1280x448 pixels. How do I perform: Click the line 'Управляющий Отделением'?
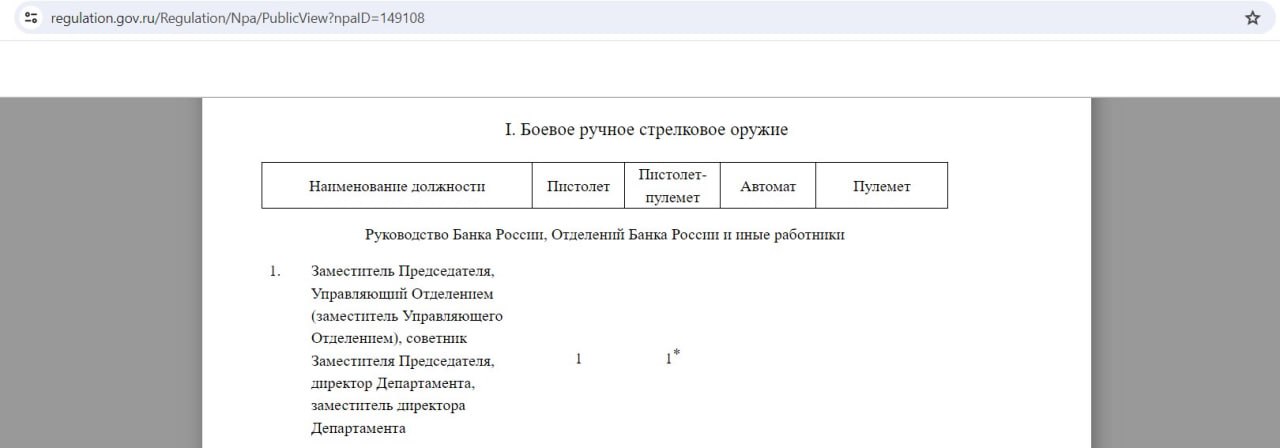(x=402, y=294)
